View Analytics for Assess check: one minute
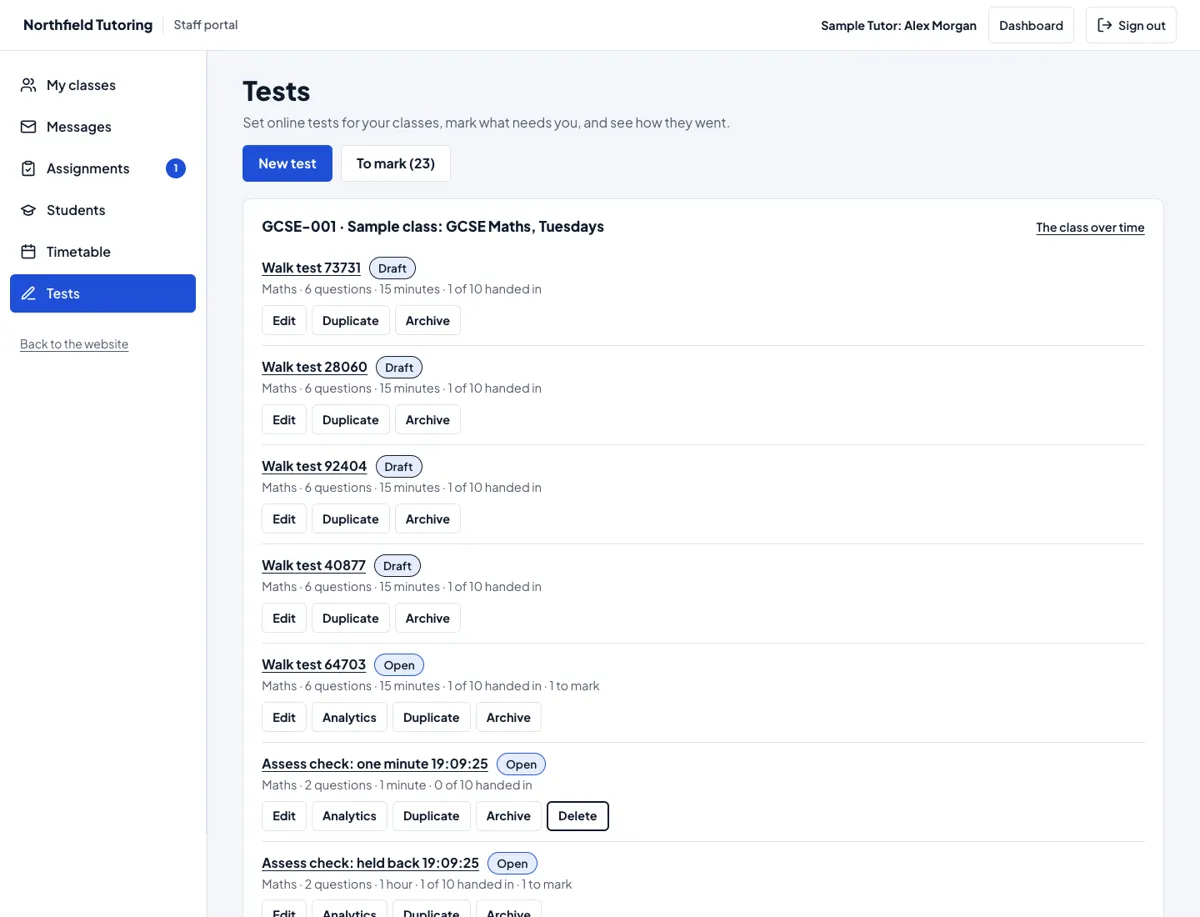Screen dimensions: 1200x917 click(x=349, y=816)
